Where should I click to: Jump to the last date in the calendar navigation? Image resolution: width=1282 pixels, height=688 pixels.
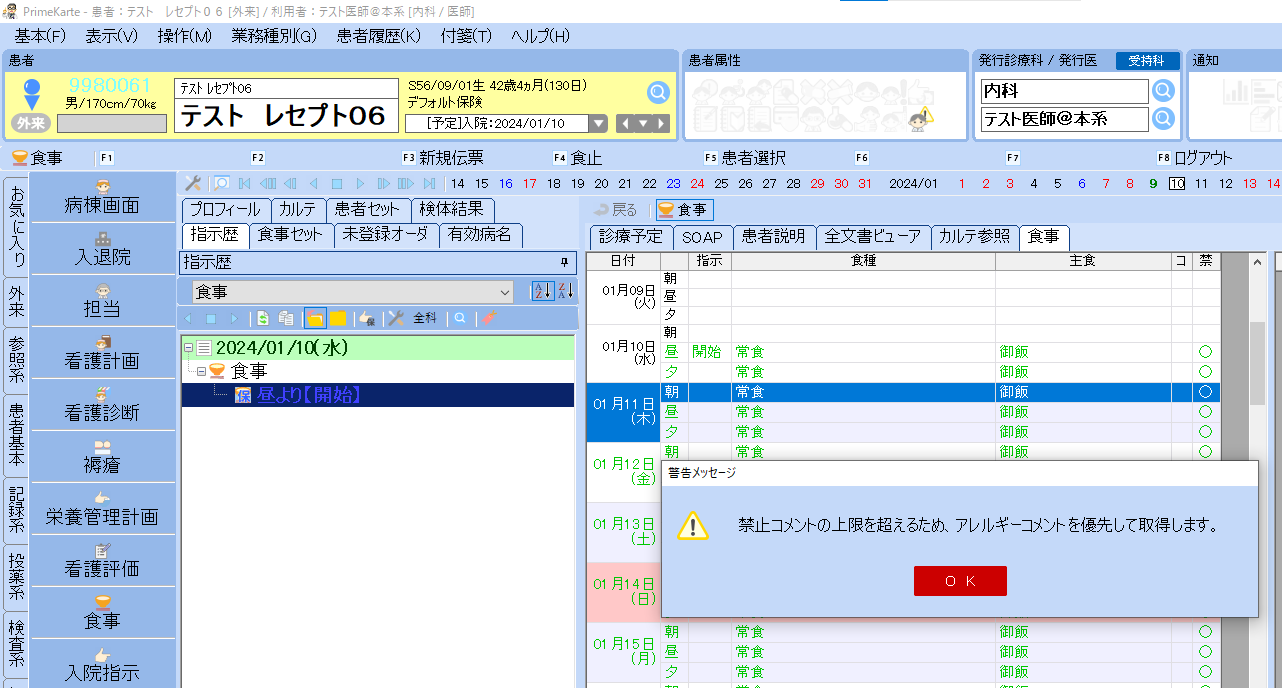coord(430,183)
